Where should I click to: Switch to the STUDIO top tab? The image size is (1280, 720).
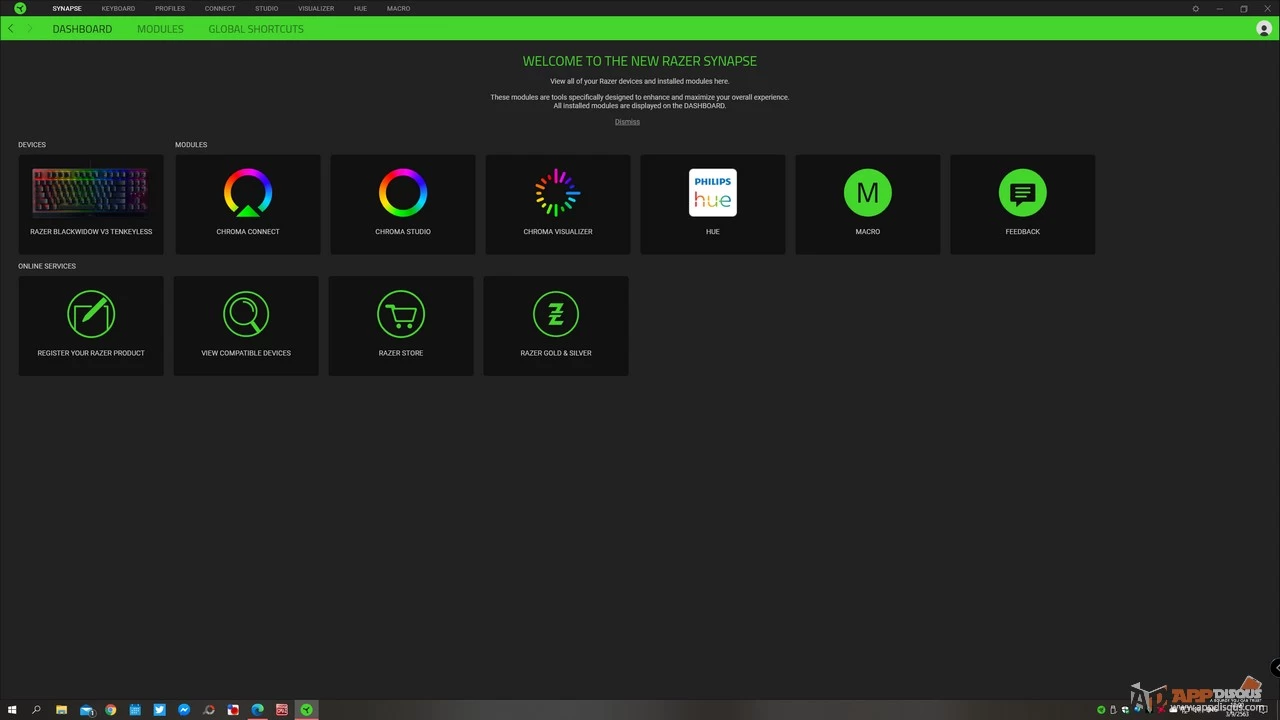tap(266, 8)
